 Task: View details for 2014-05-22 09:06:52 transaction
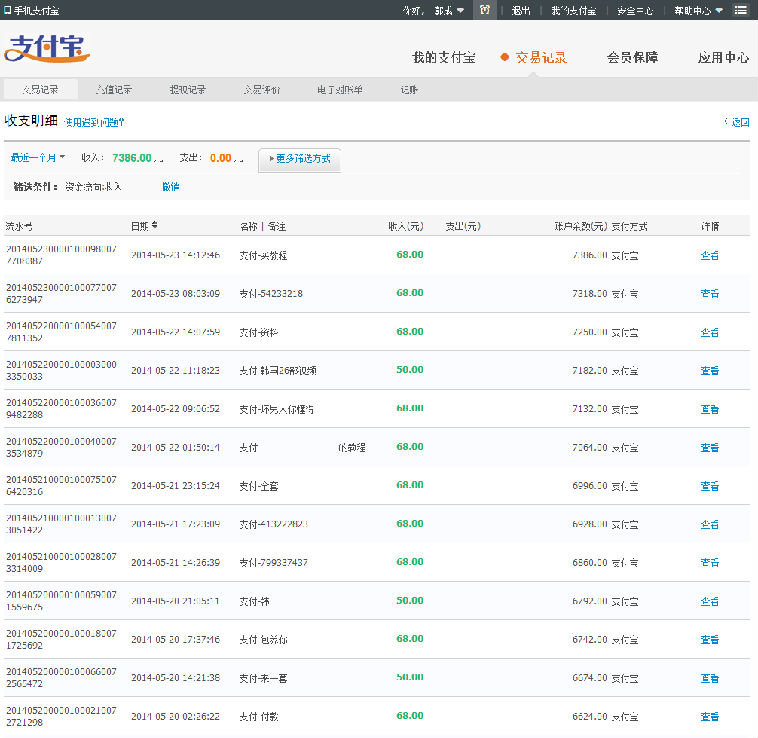(710, 409)
